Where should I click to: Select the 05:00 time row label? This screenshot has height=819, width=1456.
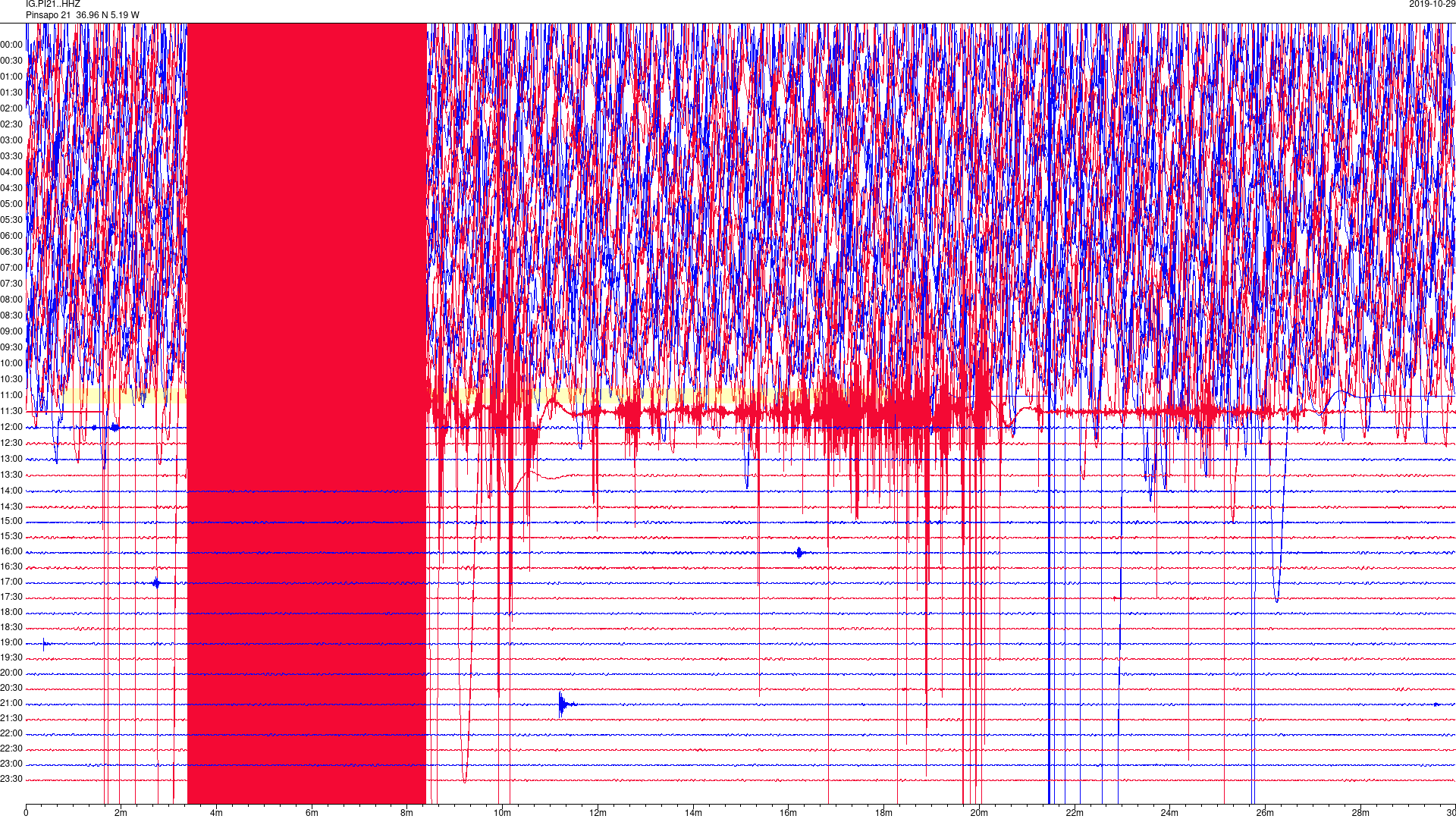click(x=11, y=204)
